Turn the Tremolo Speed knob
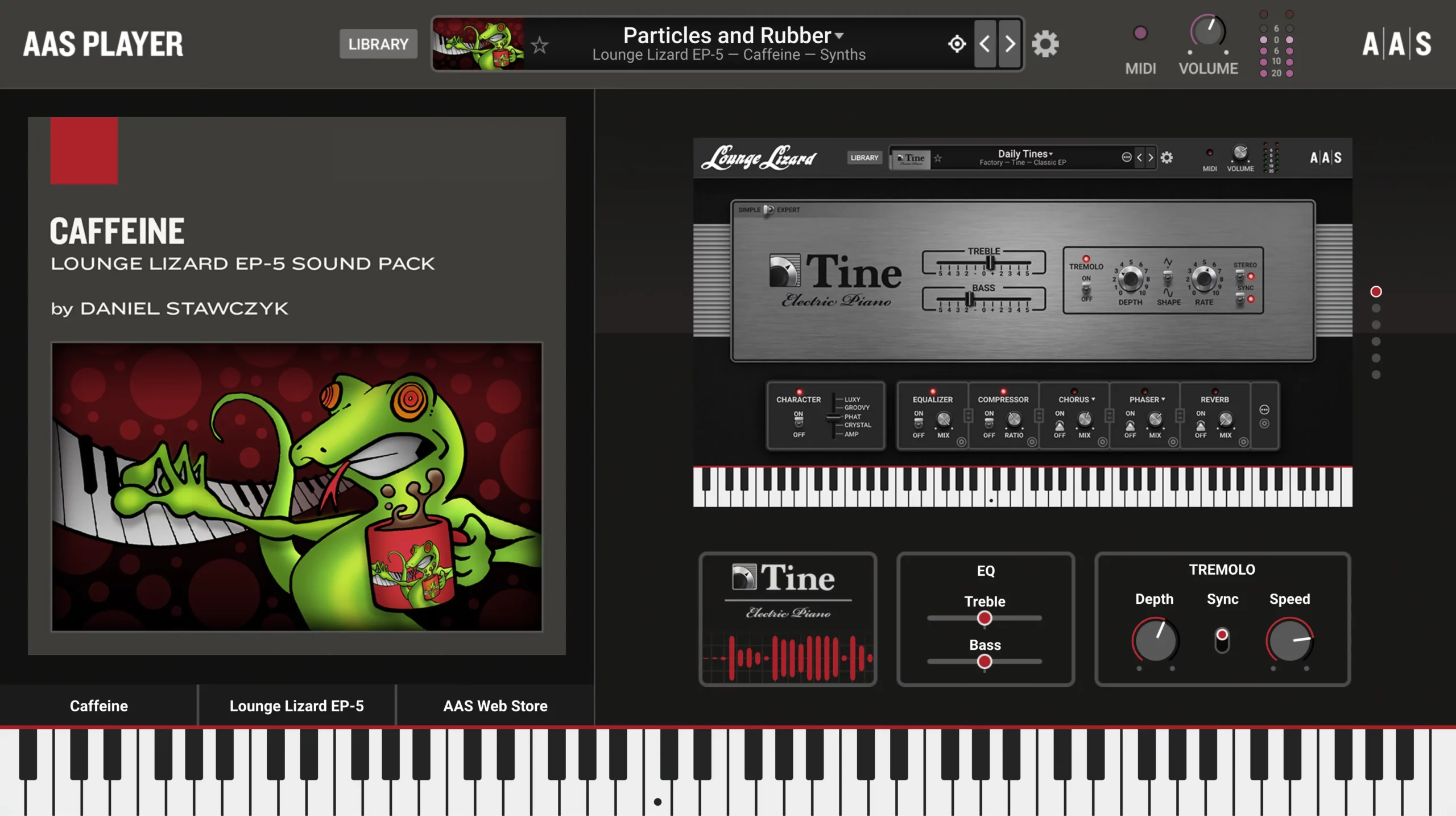Image resolution: width=1456 pixels, height=816 pixels. [x=1290, y=640]
